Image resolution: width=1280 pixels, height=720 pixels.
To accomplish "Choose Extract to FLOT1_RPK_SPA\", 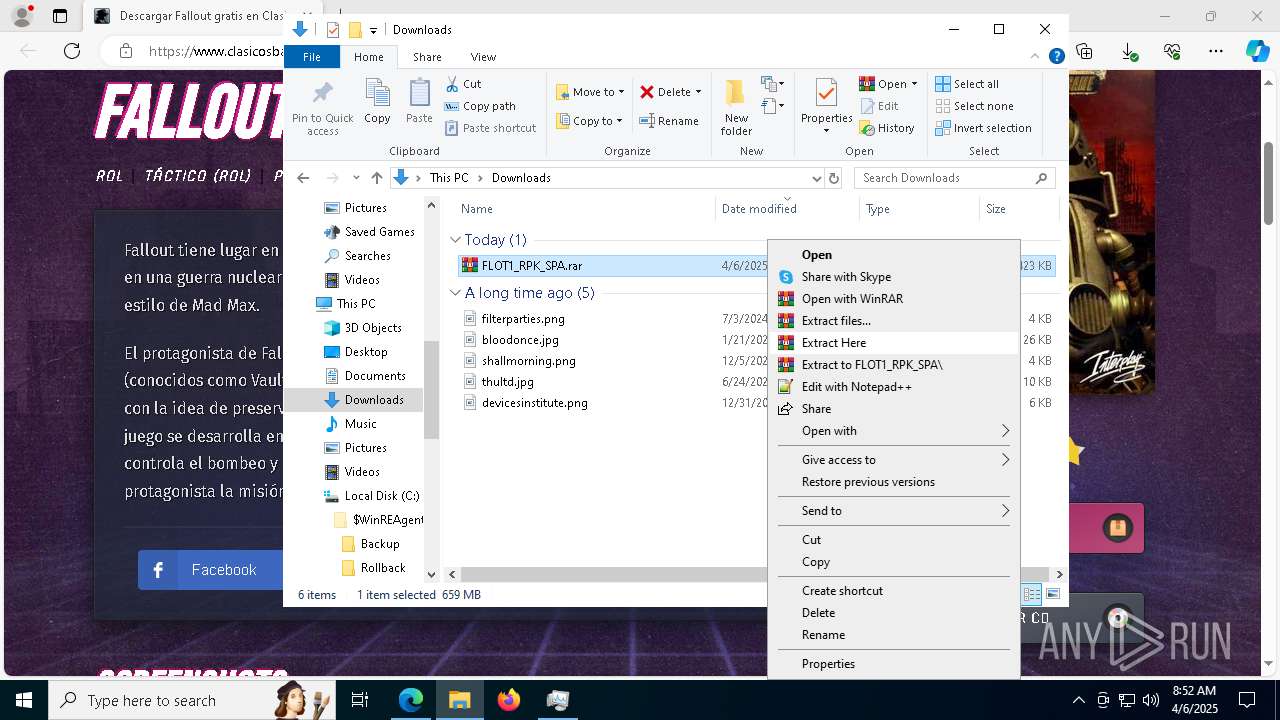I will click(x=894, y=365).
